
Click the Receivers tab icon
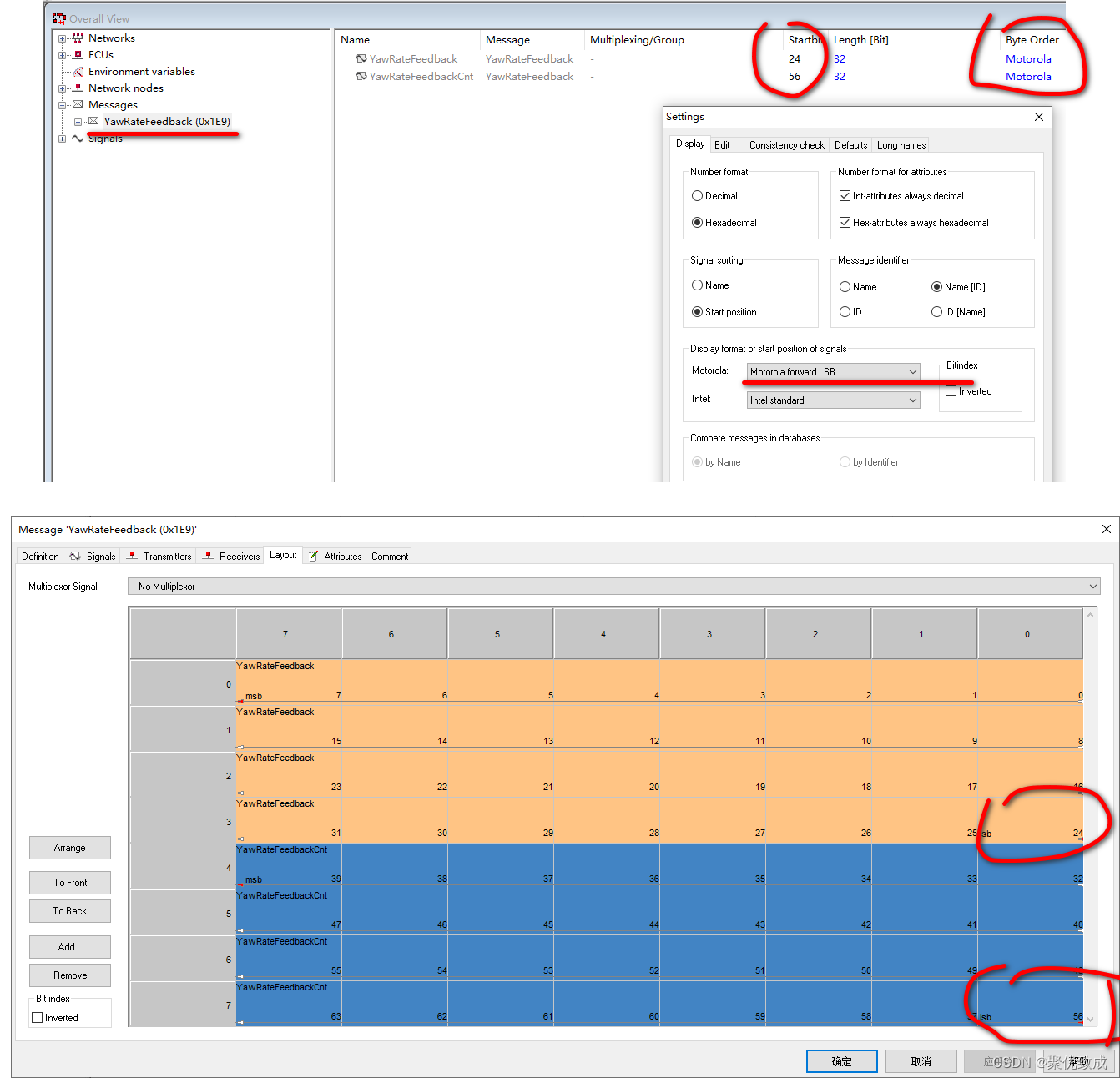[208, 556]
